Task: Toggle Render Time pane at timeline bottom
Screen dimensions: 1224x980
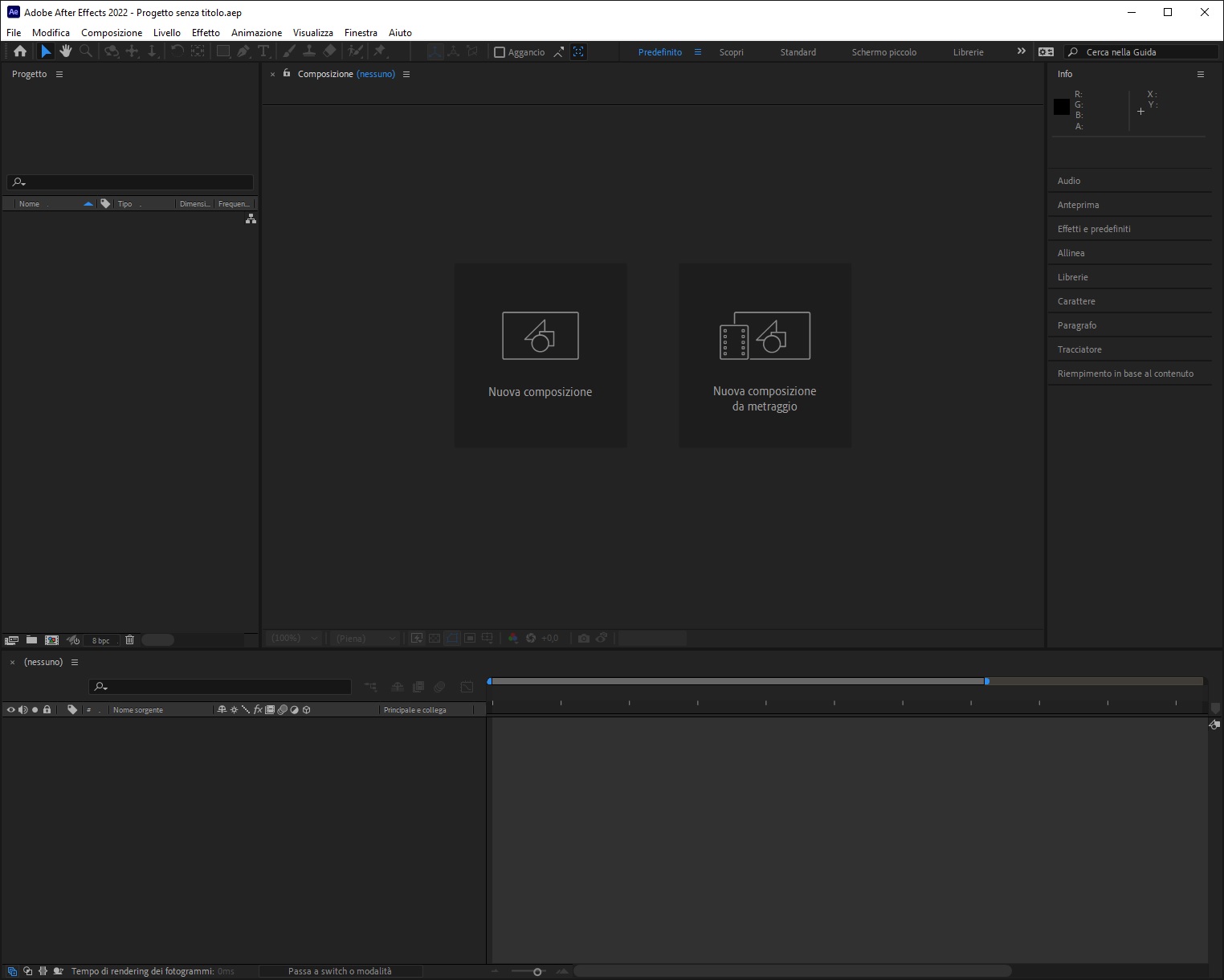Action: click(x=59, y=971)
